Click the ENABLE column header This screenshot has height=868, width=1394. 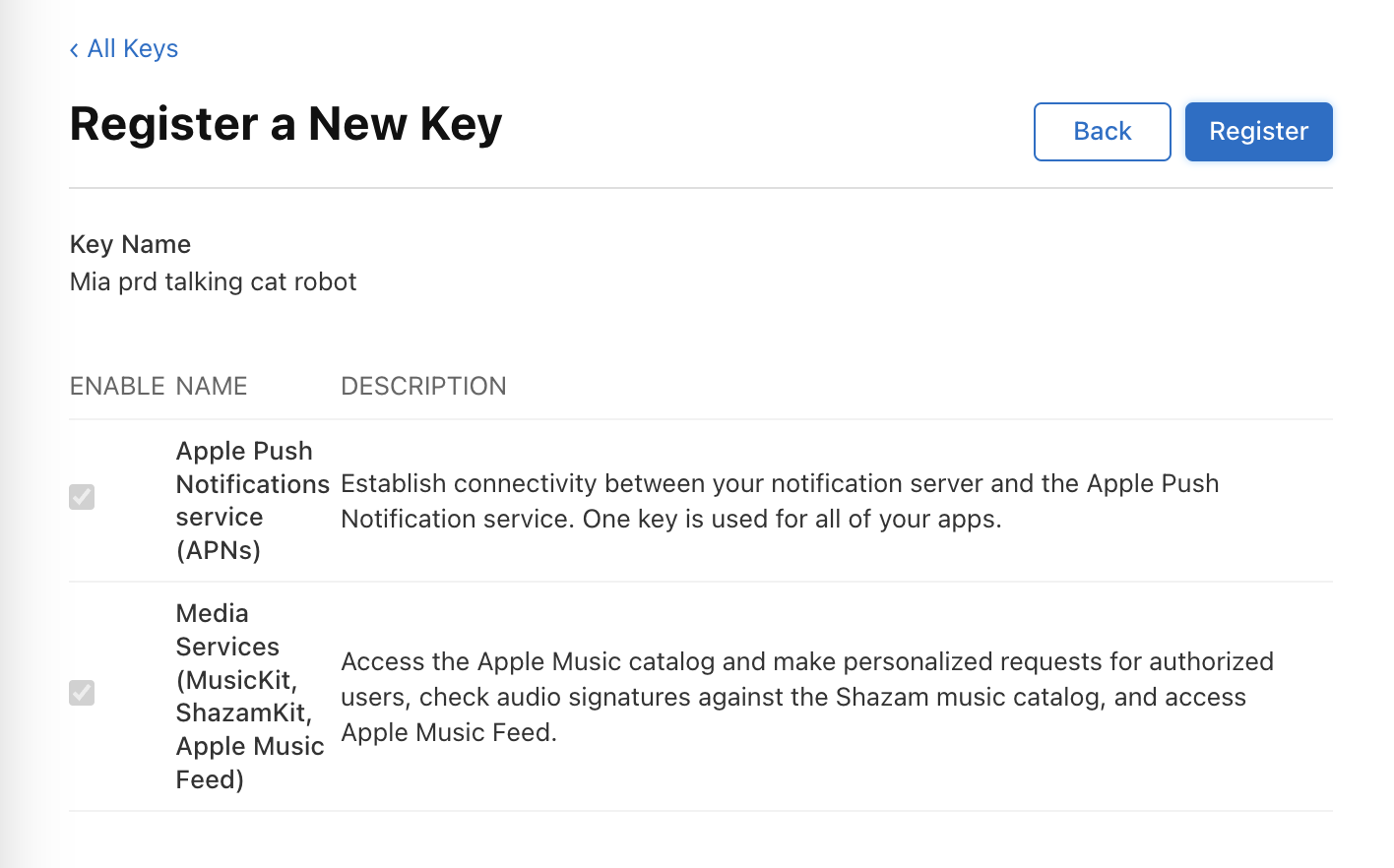(x=116, y=386)
